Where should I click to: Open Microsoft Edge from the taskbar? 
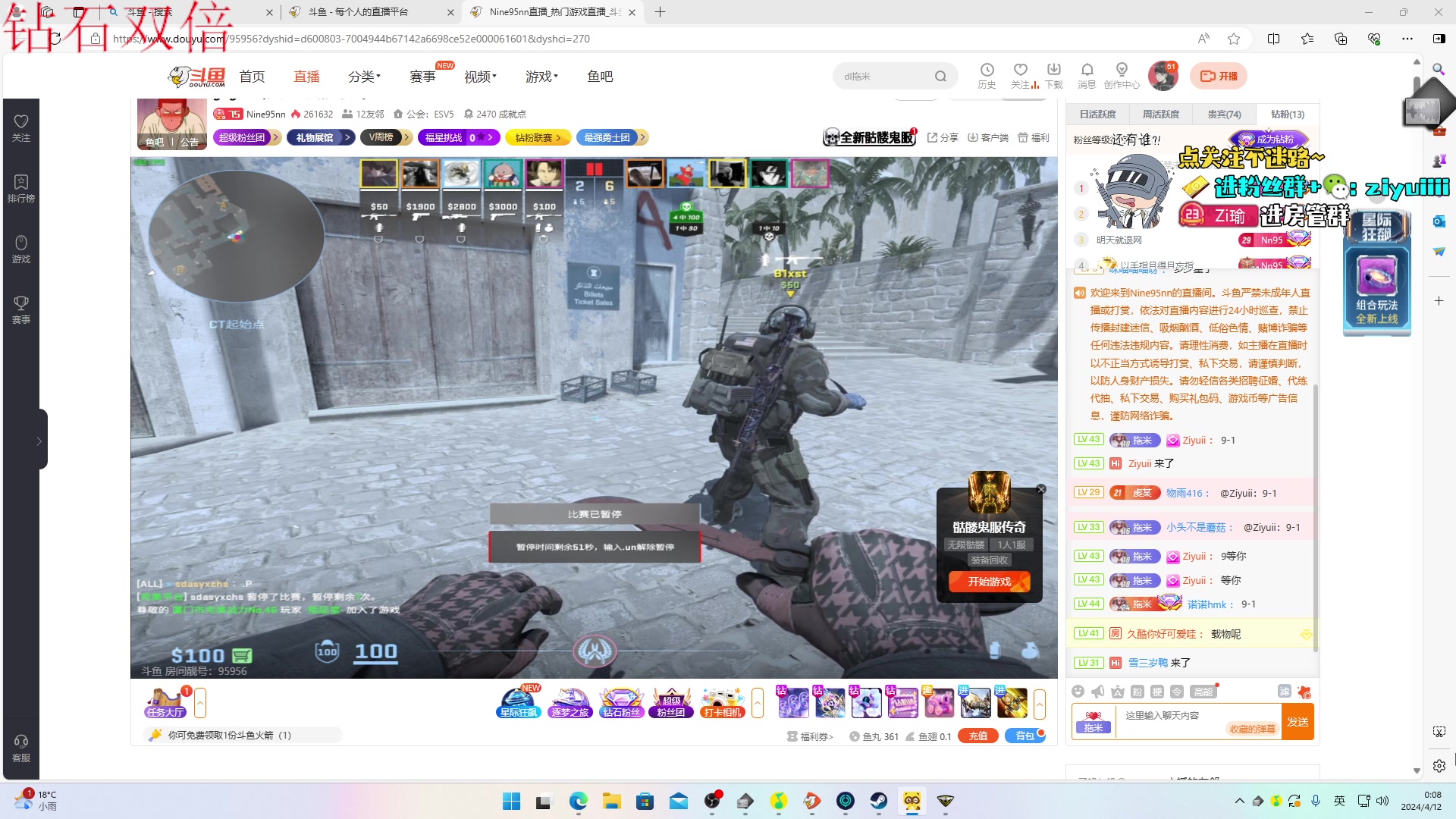(578, 801)
